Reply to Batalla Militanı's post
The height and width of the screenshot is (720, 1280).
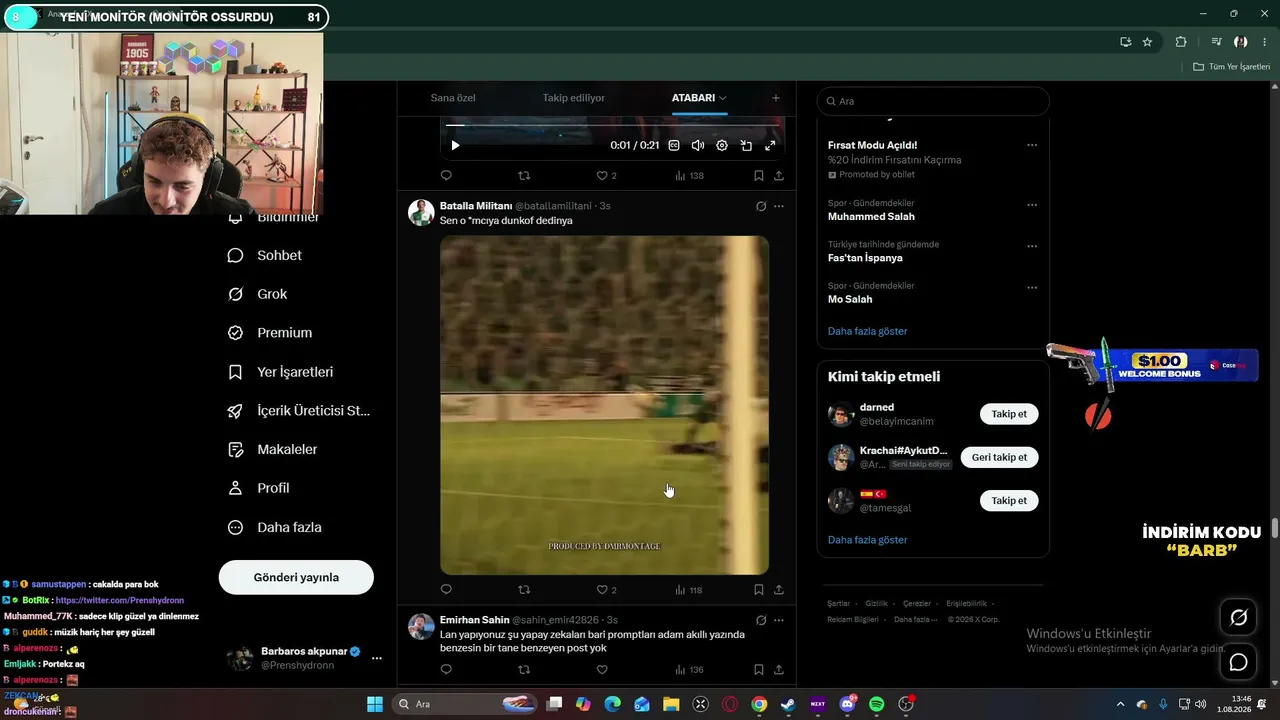click(x=446, y=590)
